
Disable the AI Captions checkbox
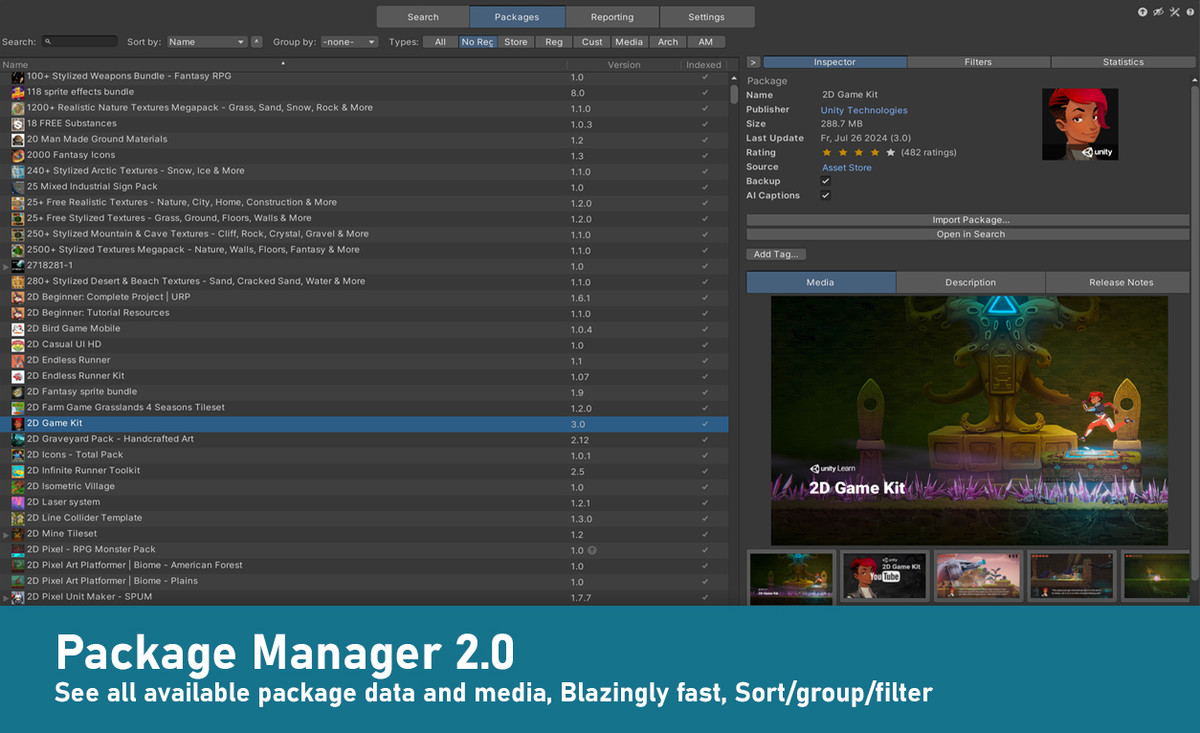point(825,196)
